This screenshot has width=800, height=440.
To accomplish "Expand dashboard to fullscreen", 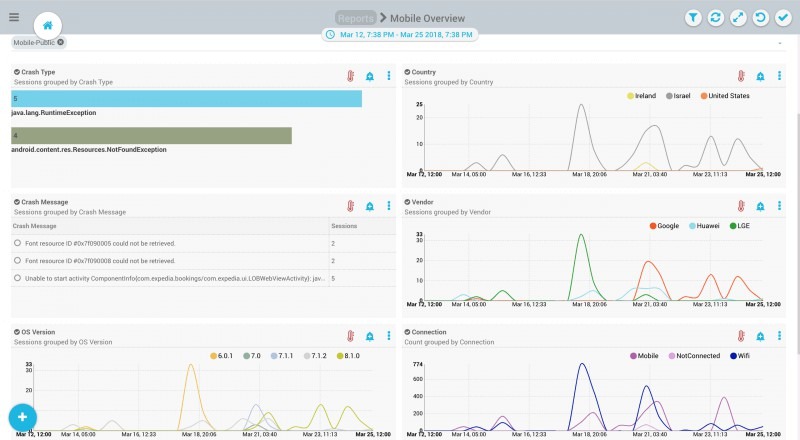I will click(738, 18).
